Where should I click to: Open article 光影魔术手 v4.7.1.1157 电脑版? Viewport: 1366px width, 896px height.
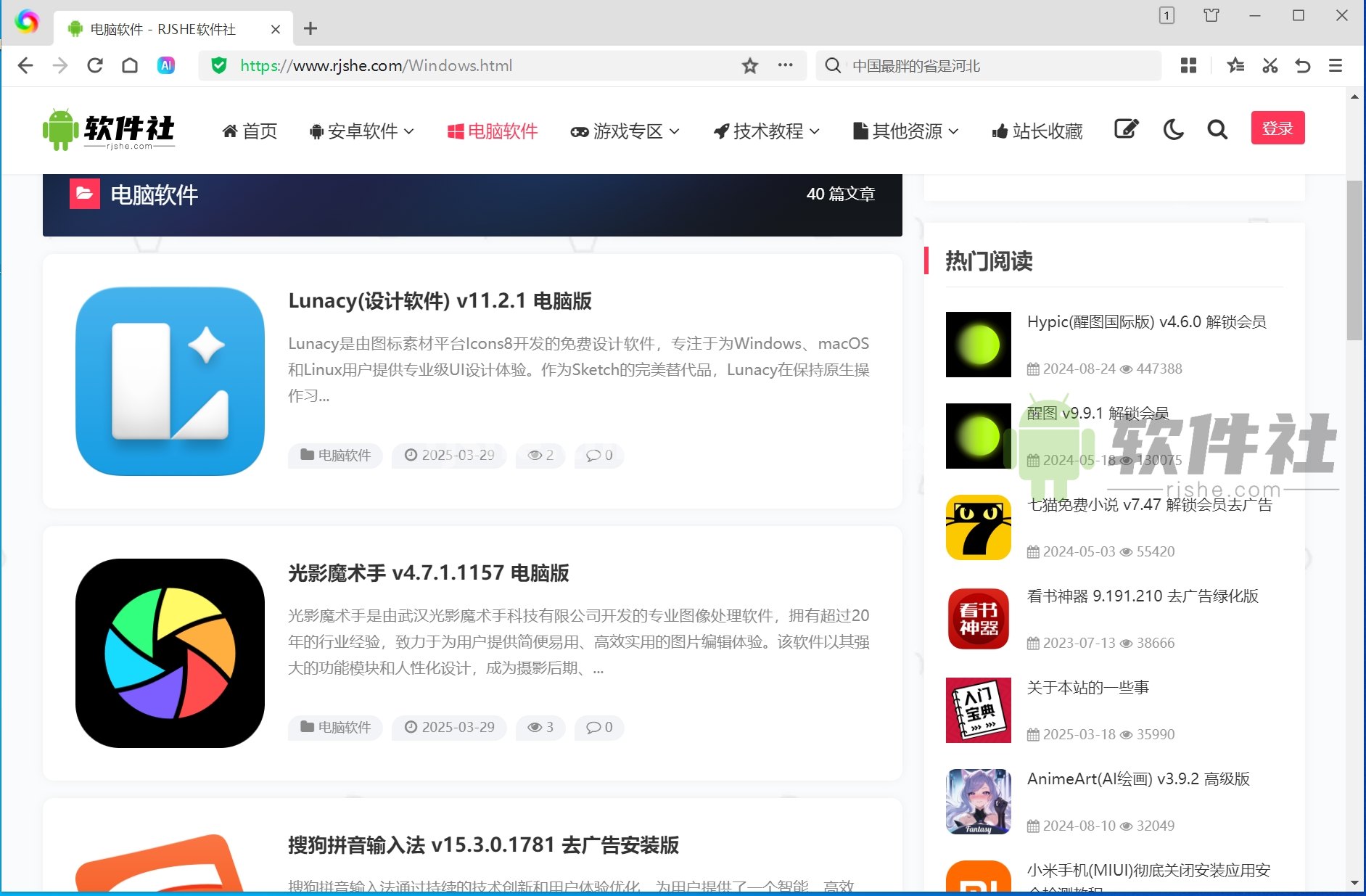click(428, 573)
